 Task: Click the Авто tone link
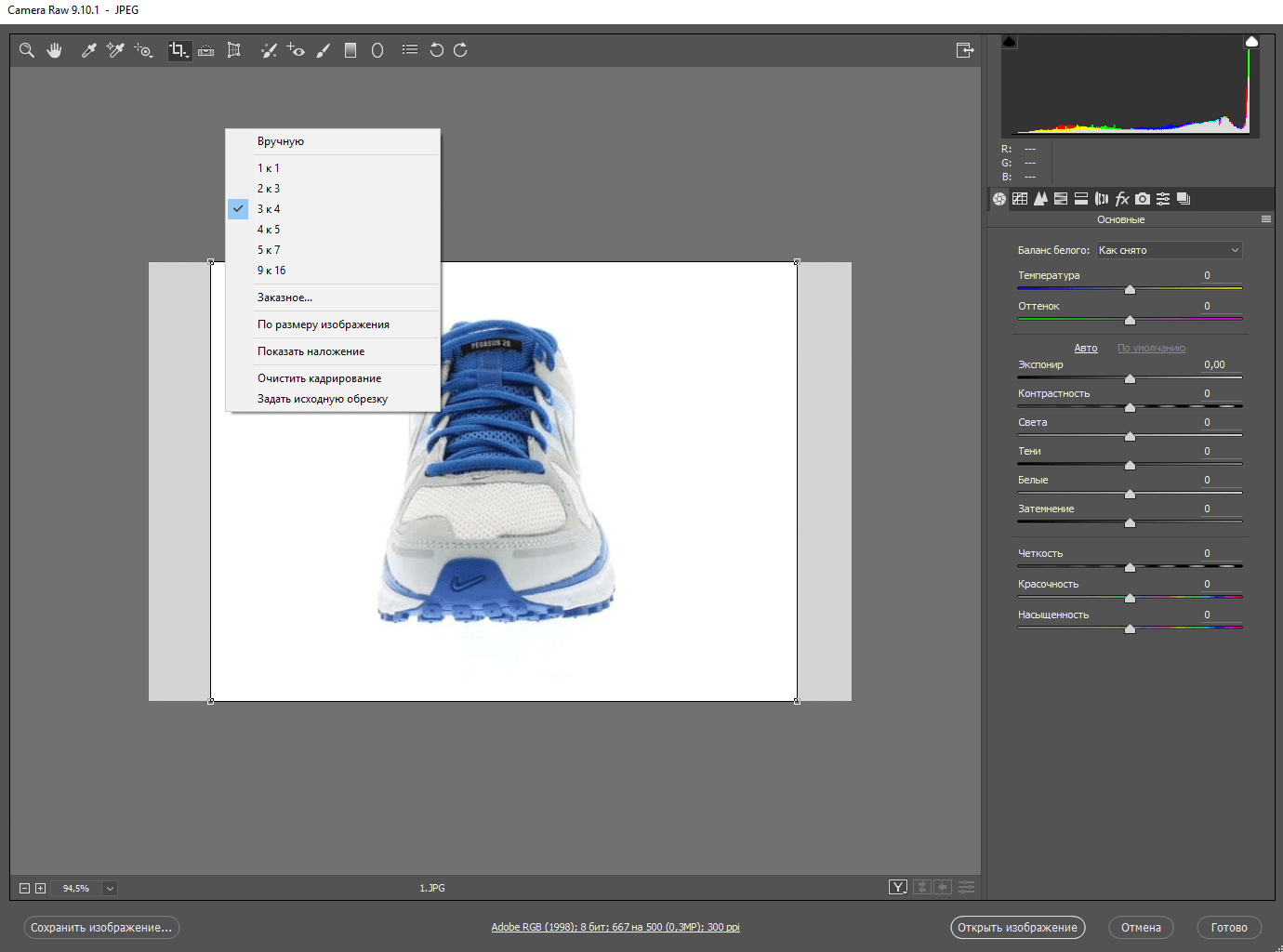1085,348
